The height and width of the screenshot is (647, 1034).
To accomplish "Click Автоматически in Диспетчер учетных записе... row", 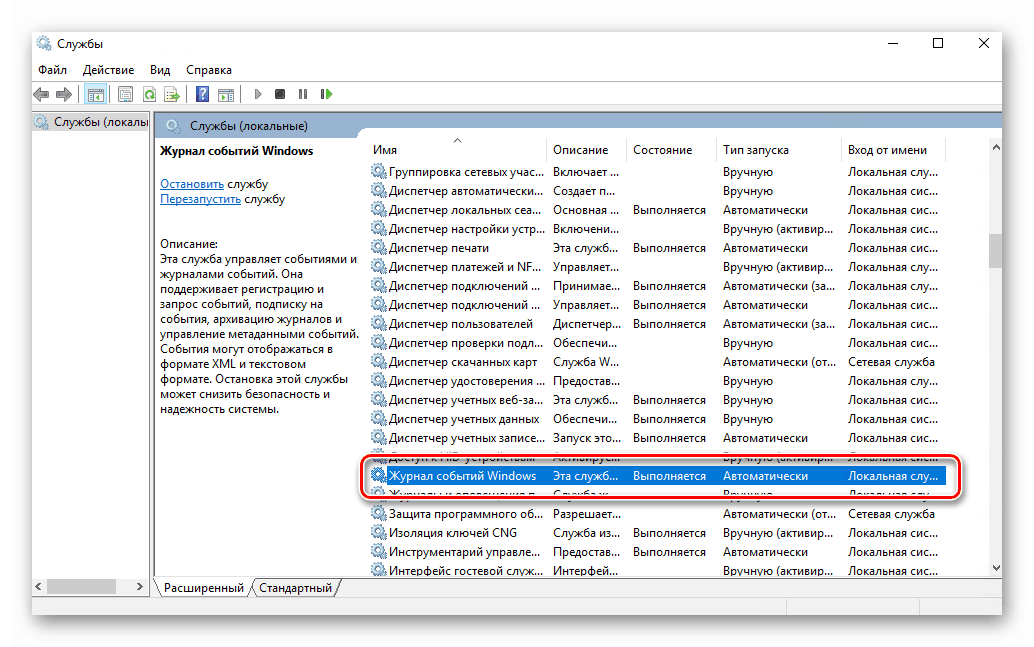I will [x=765, y=438].
